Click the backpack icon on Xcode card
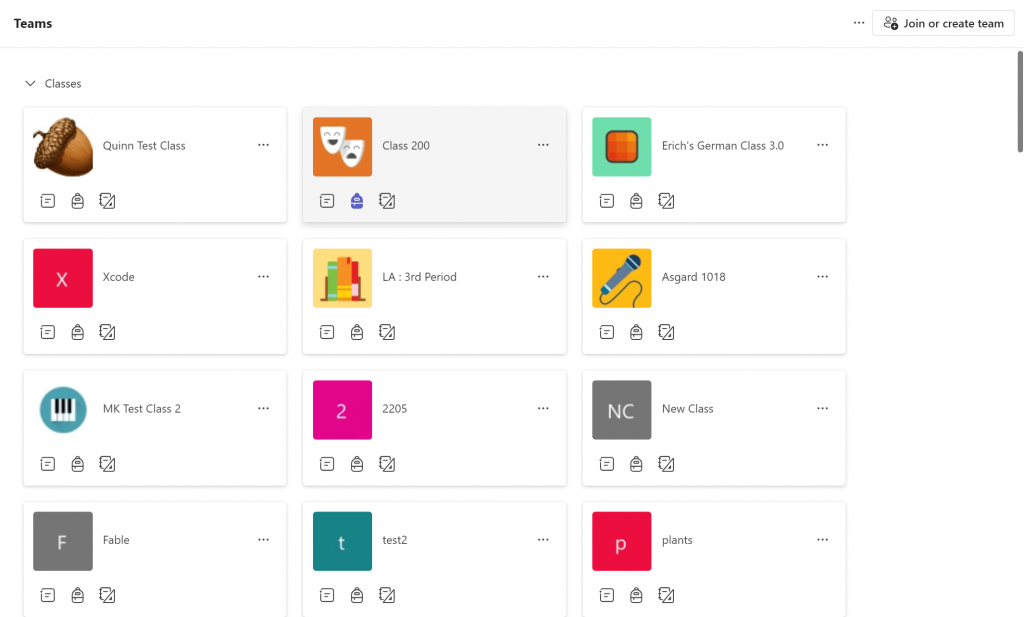The width and height of the screenshot is (1024, 617). click(78, 332)
